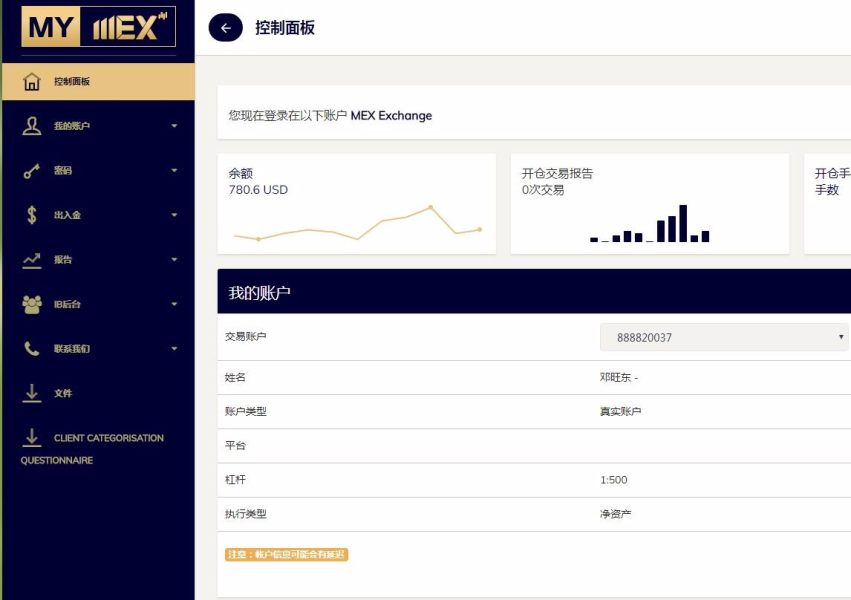This screenshot has height=600, width=851.
Task: Click the group icon for IB后台
Action: click(32, 304)
